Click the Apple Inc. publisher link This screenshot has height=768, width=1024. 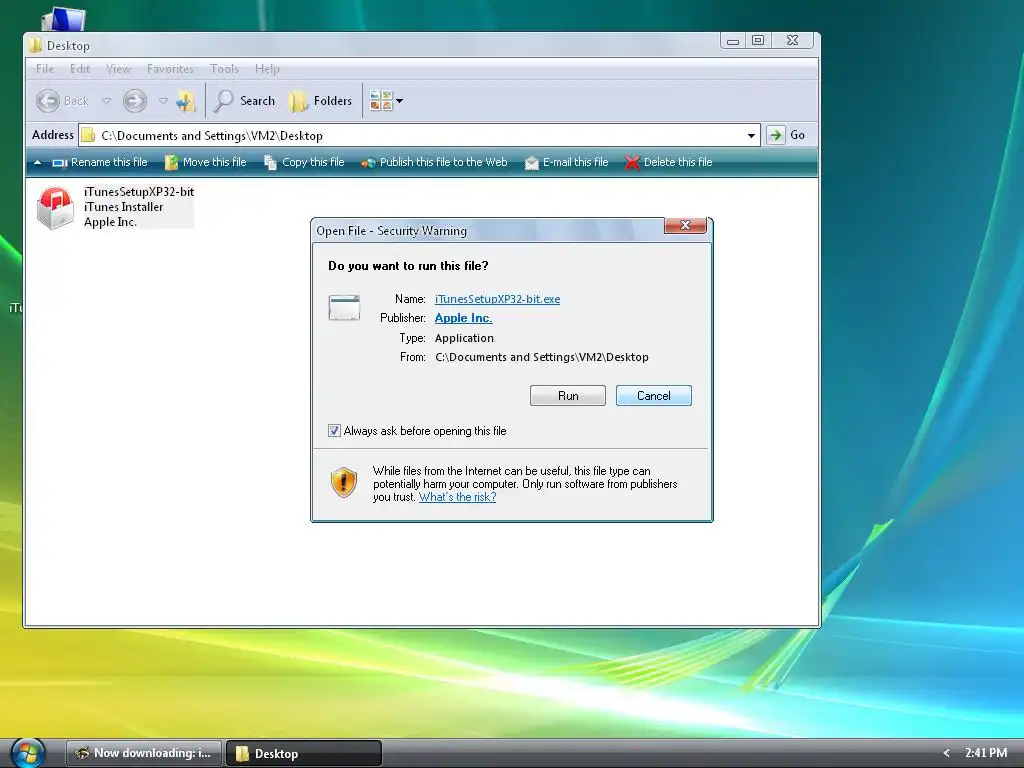(x=464, y=318)
